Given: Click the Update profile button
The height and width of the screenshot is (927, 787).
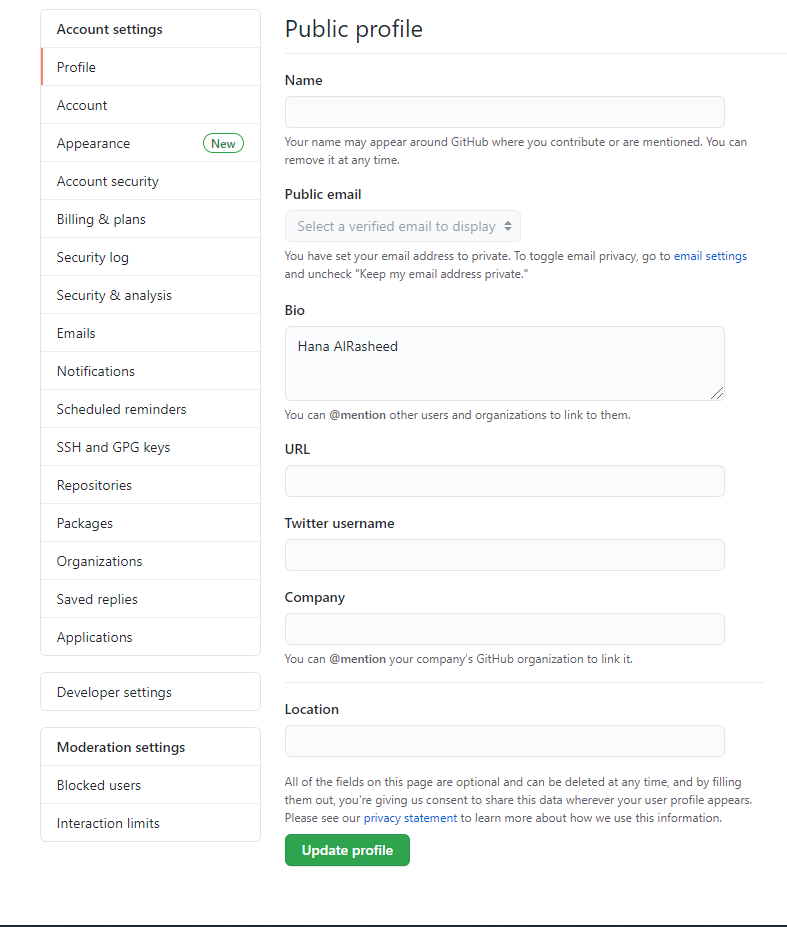Looking at the screenshot, I should coord(347,850).
